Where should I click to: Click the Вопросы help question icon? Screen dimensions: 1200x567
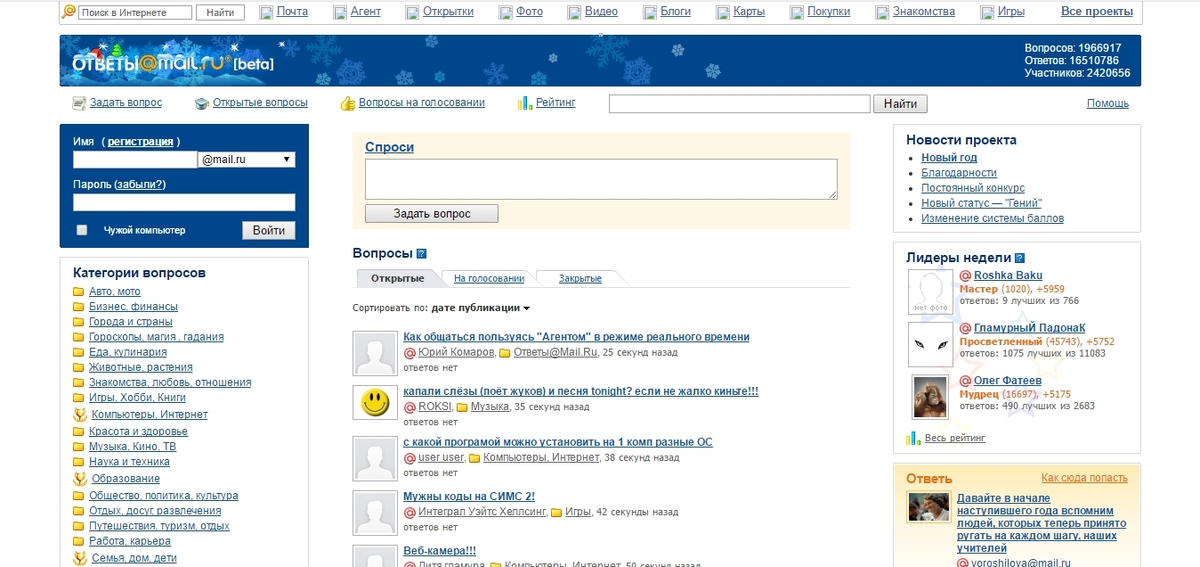(x=421, y=254)
